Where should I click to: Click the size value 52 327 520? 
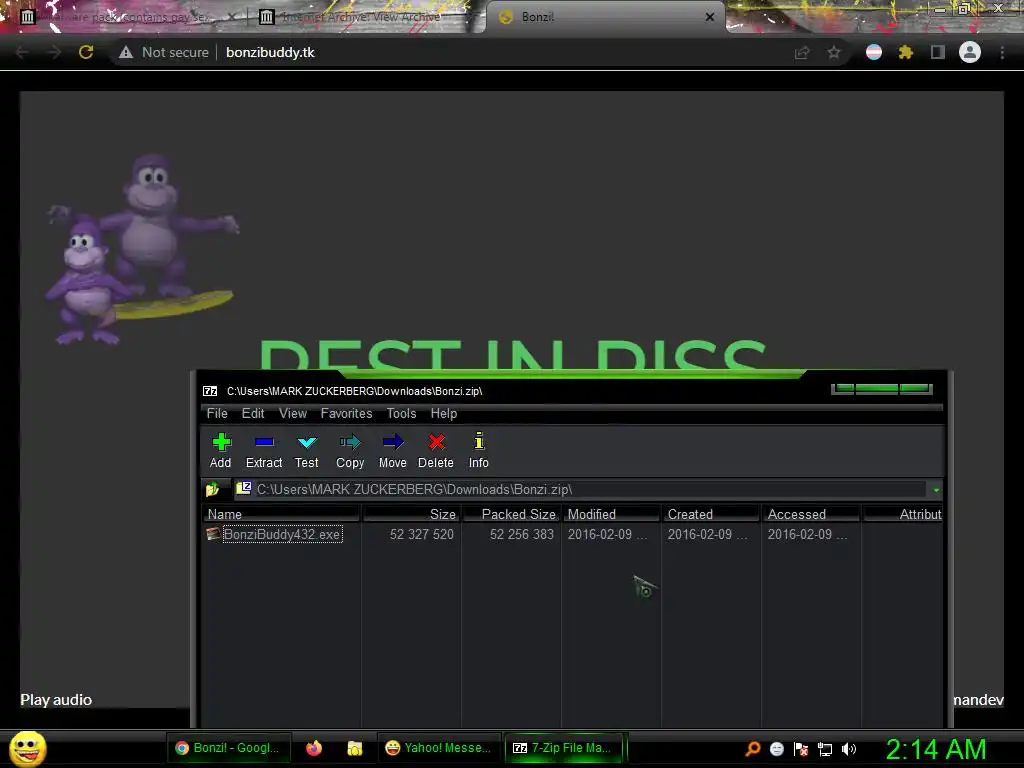point(421,534)
